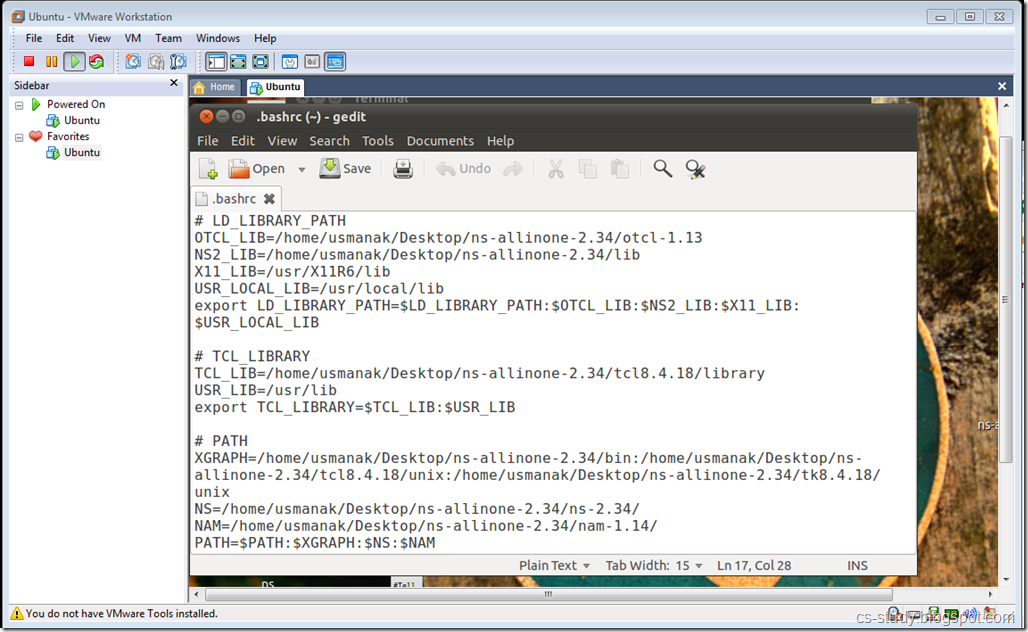Viewport: 1028px width, 632px height.
Task: Click the greyed appliance view icon
Action: point(312,62)
